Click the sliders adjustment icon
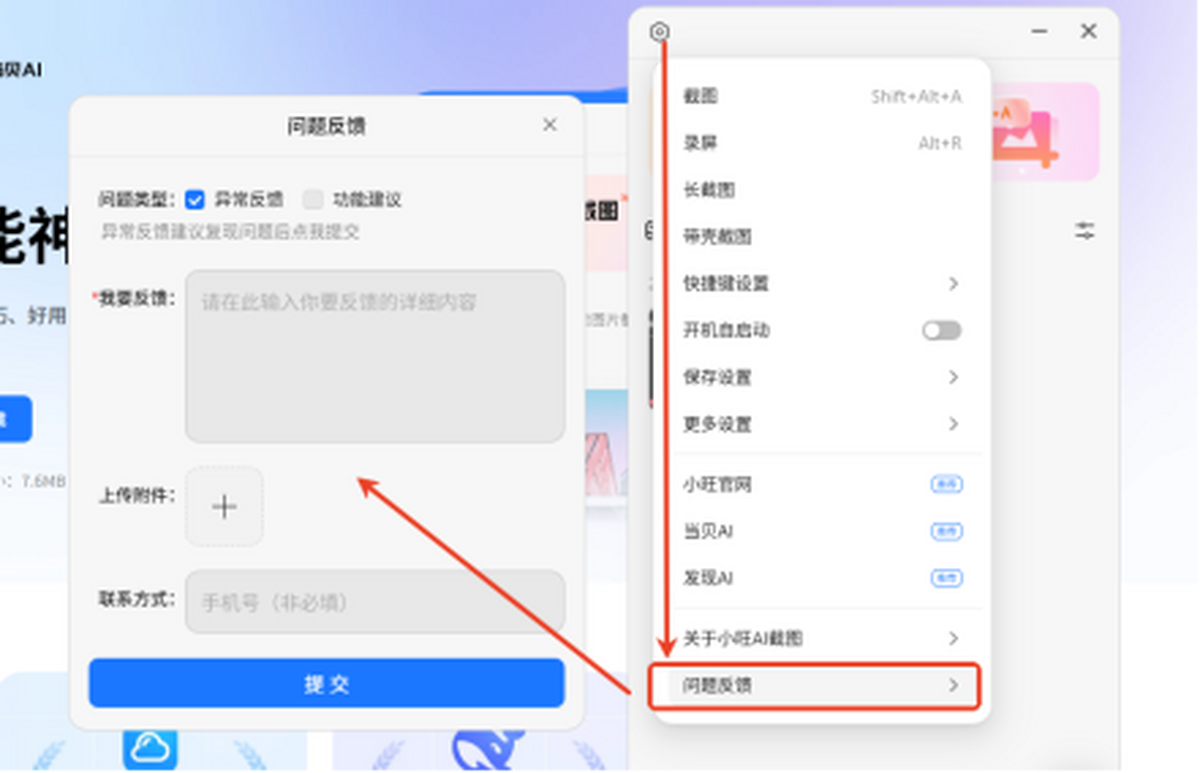The image size is (1200, 773). click(1085, 231)
